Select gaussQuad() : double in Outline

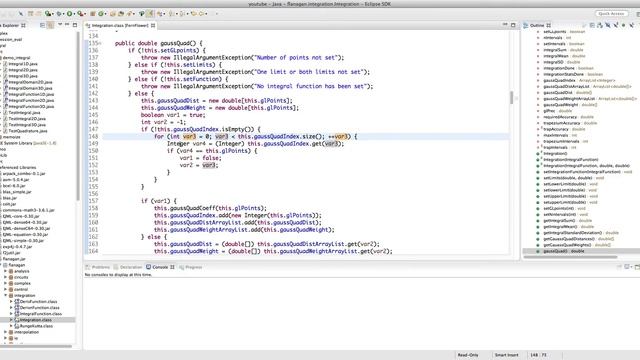click(x=564, y=251)
